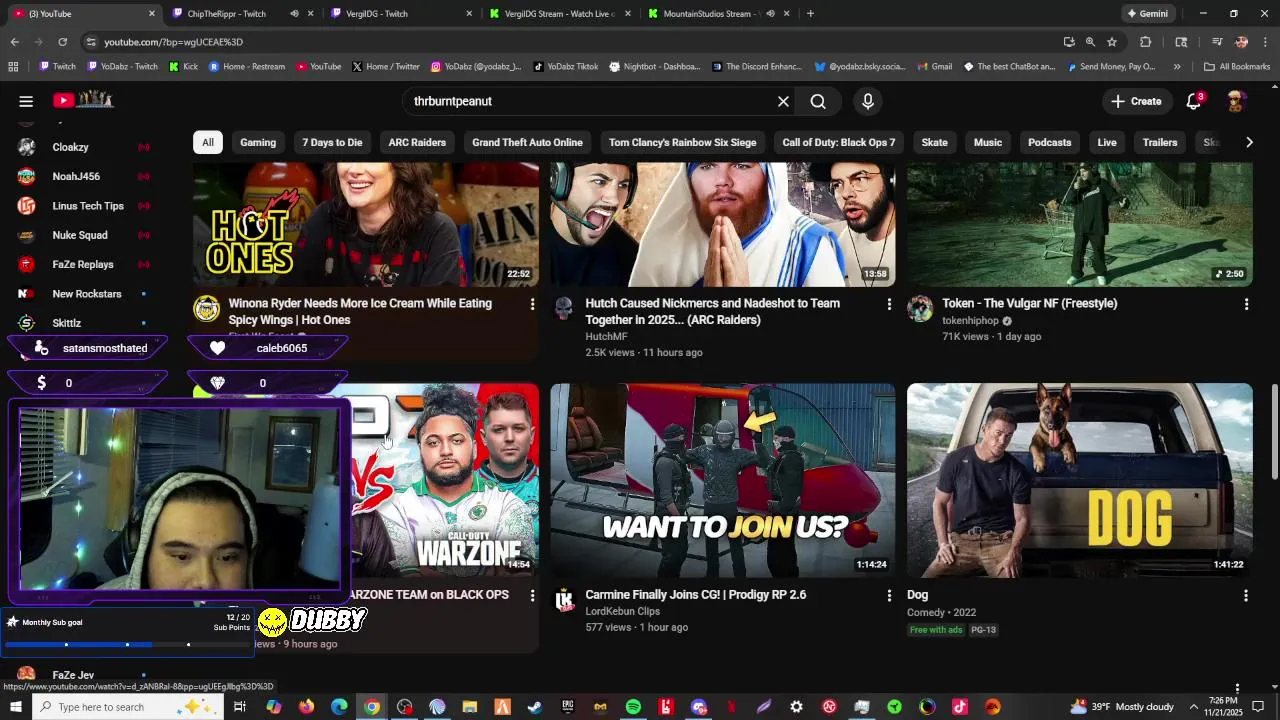1280x720 pixels.
Task: Open options menu for Token freestyle video
Action: click(1246, 304)
